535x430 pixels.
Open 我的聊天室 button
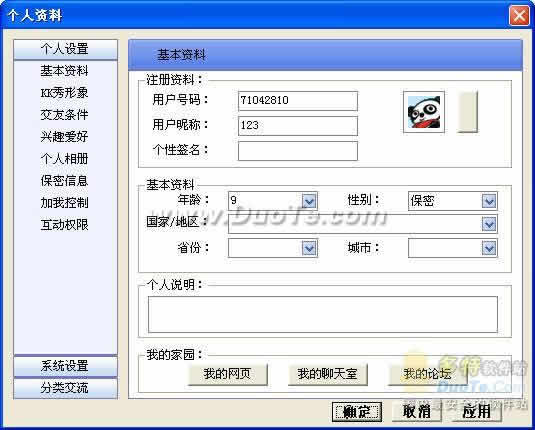click(328, 374)
